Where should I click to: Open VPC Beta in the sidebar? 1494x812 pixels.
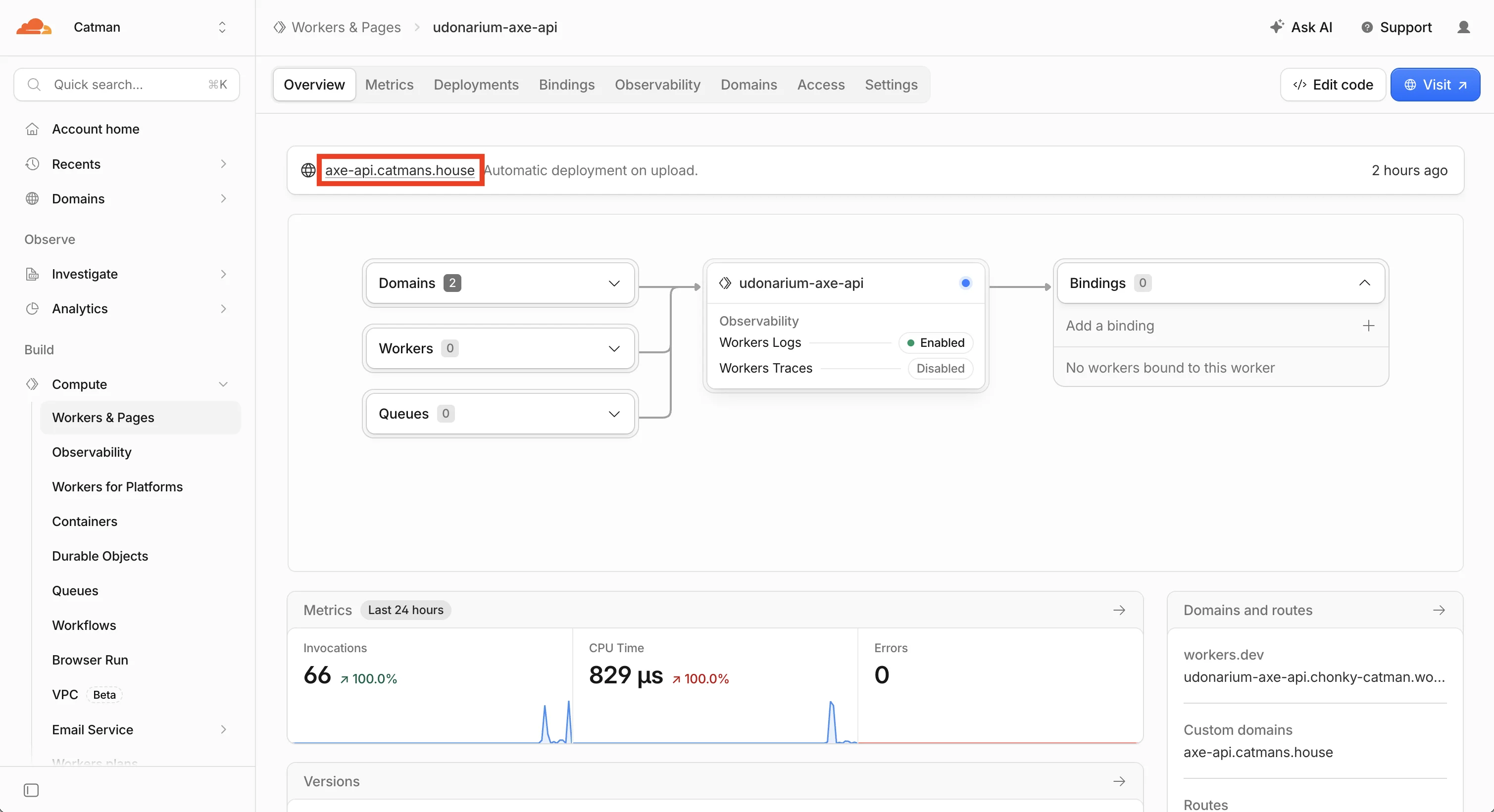87,695
